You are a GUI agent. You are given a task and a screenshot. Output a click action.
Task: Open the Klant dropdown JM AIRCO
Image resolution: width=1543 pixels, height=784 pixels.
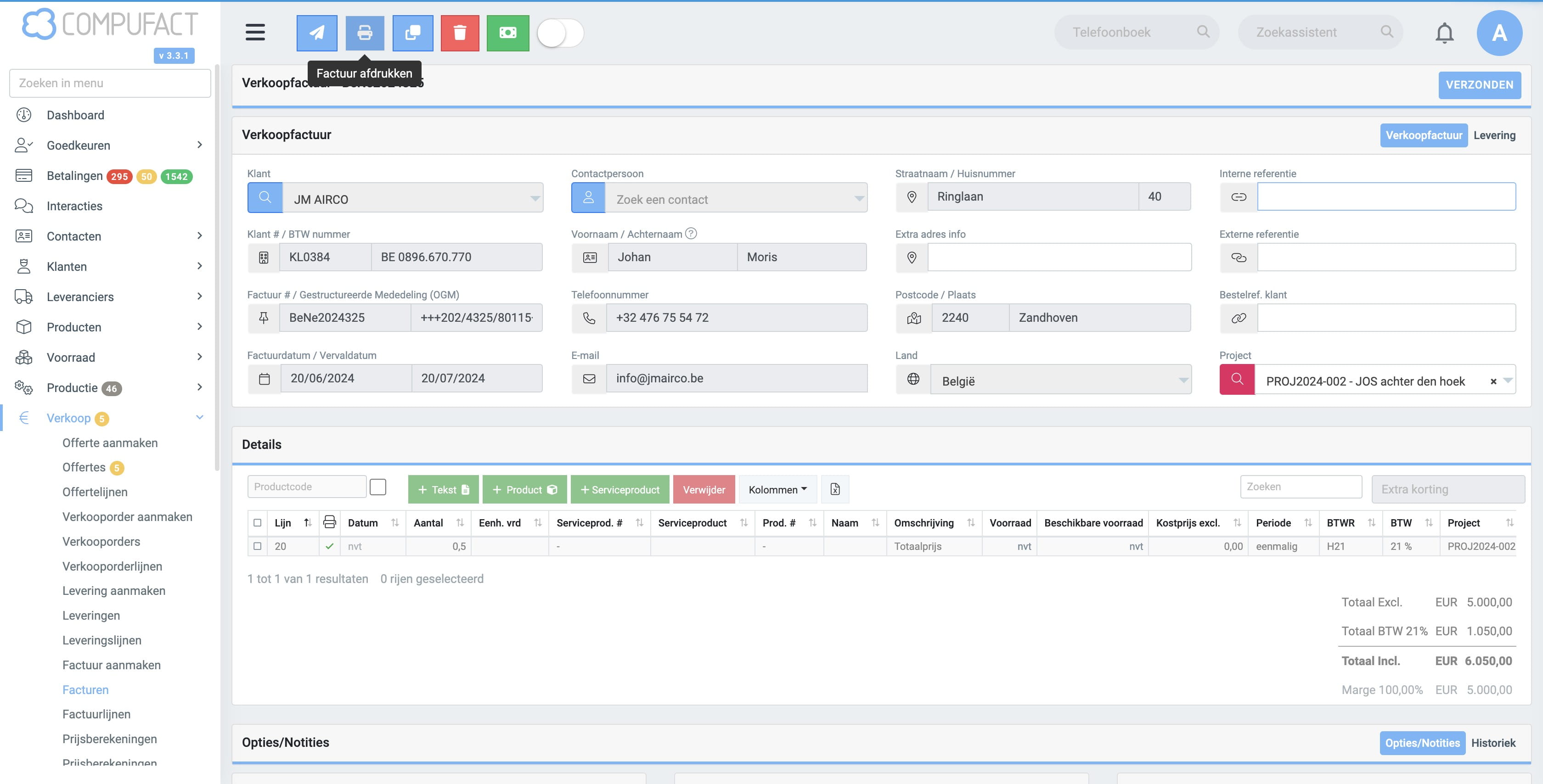[413, 198]
